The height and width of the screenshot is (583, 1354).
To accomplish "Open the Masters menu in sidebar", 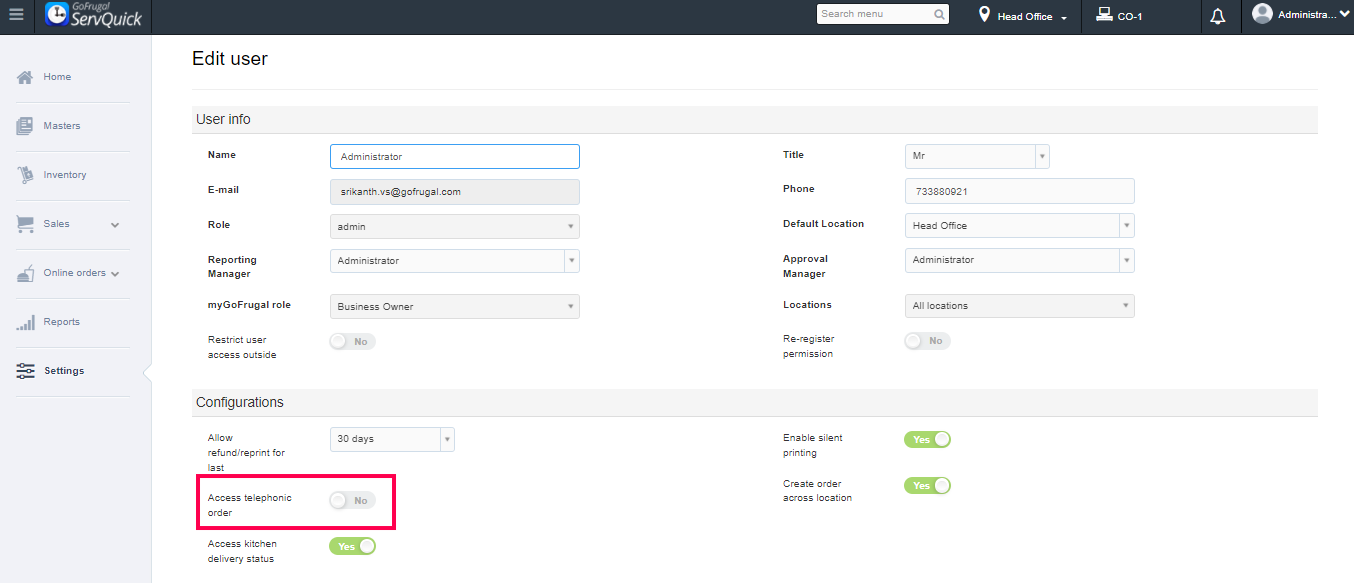I will tap(61, 126).
